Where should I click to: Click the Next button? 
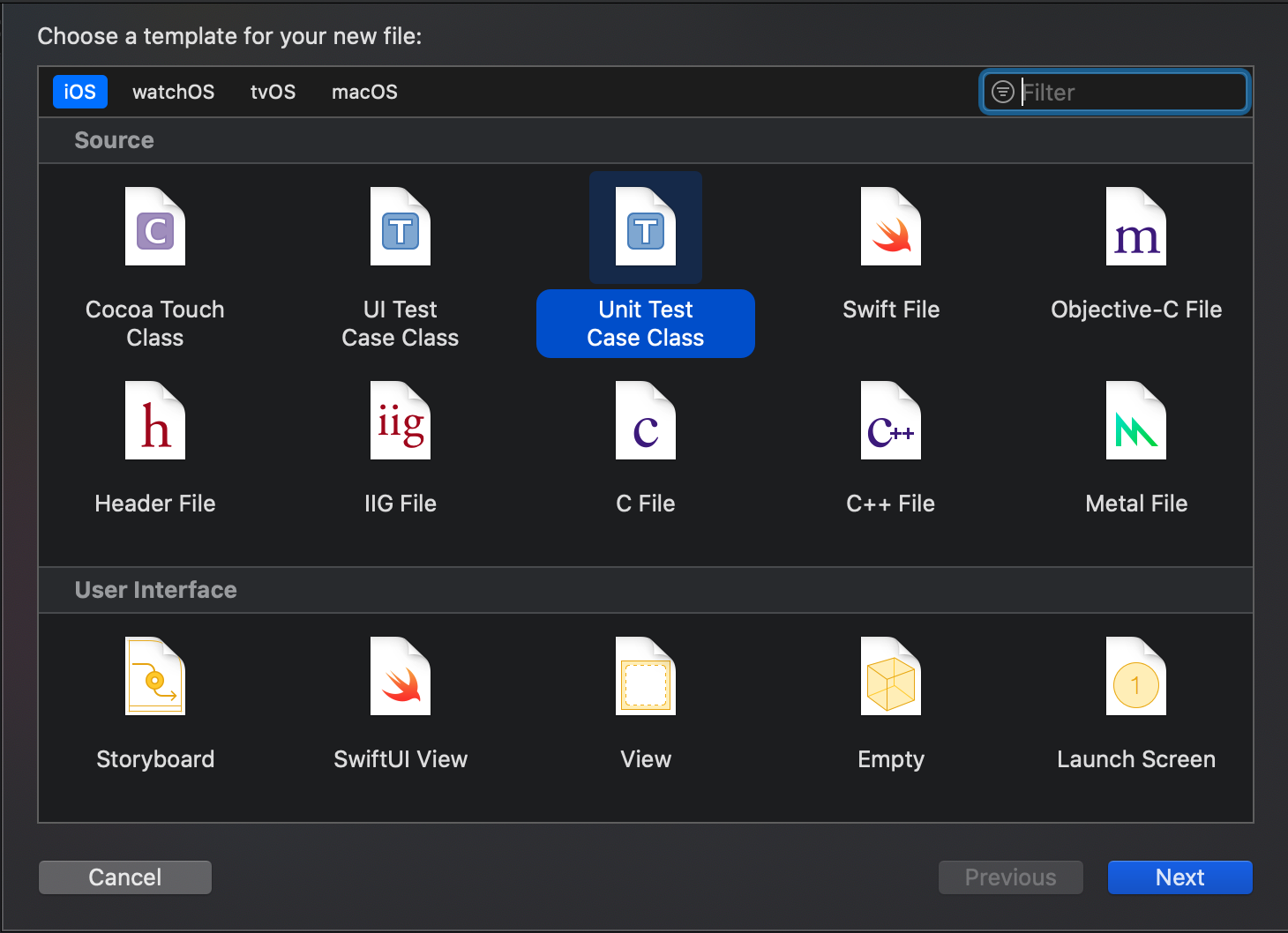(x=1179, y=877)
